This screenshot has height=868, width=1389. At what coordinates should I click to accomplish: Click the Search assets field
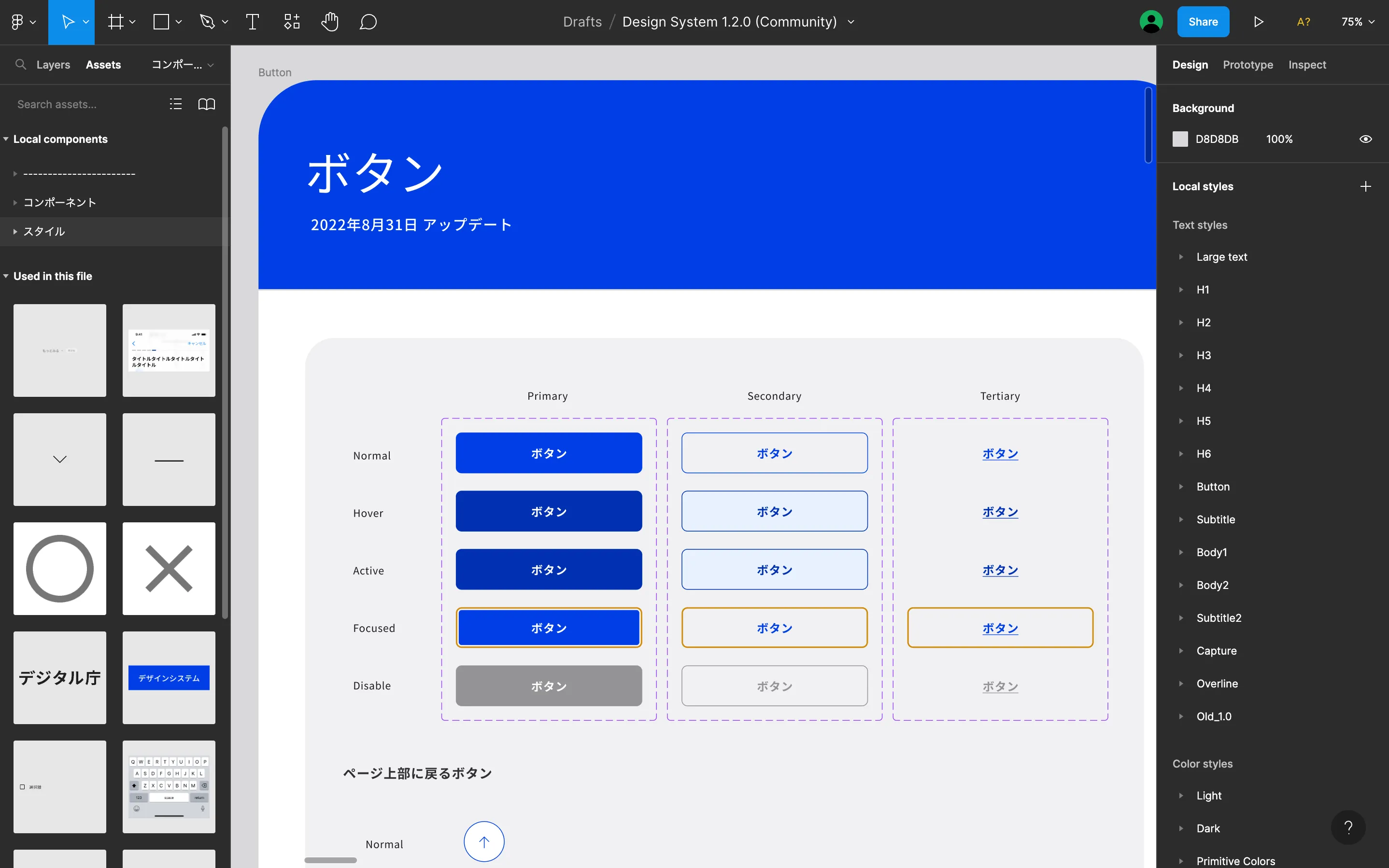point(80,104)
